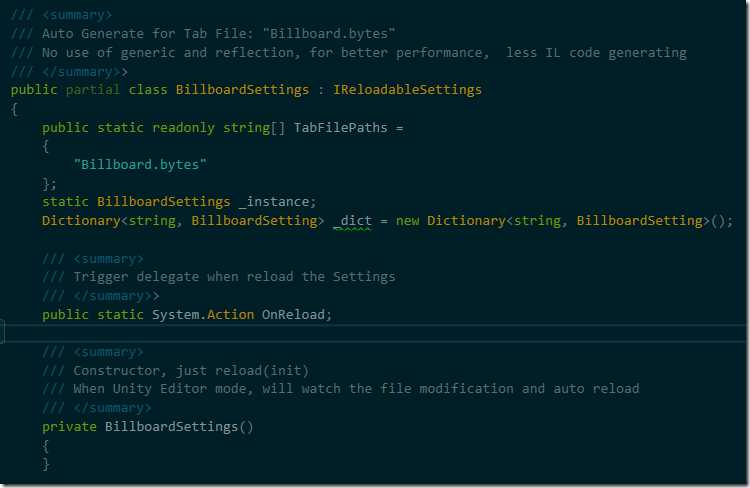Click the squiggly-underlined _dict variable
The height and width of the screenshot is (488, 750).
352,221
